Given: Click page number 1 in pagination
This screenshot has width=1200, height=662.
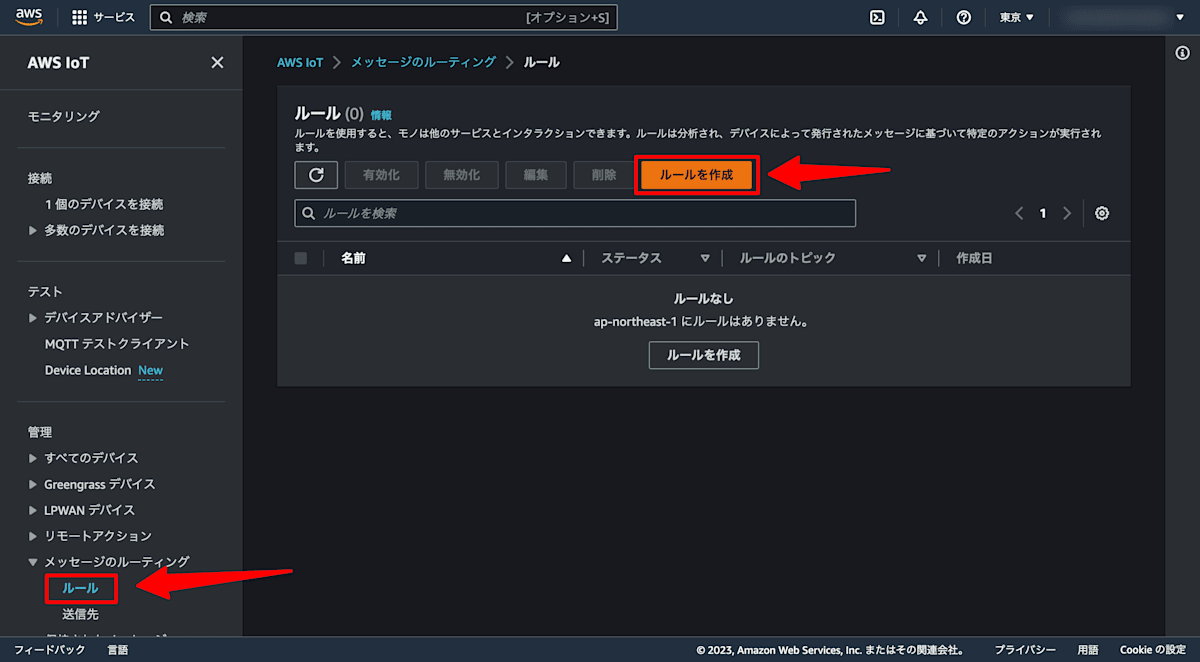Looking at the screenshot, I should pos(1043,213).
